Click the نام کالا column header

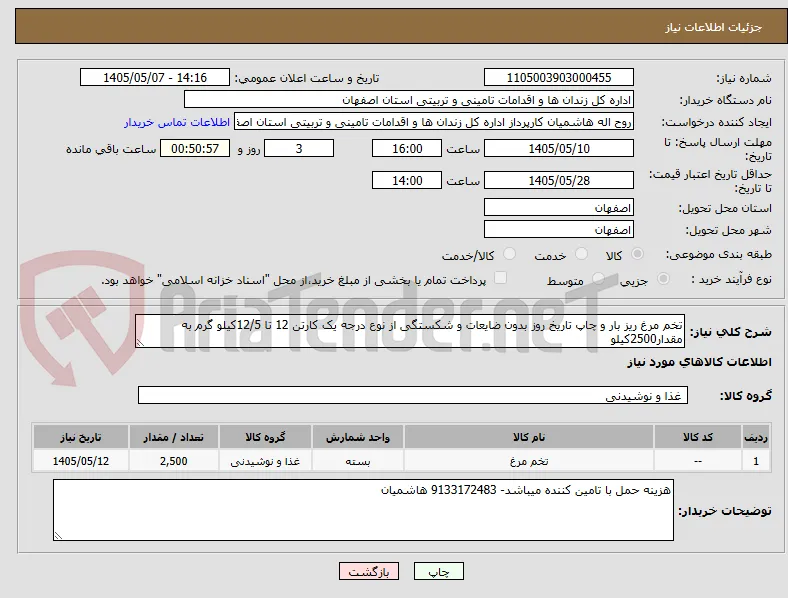[x=529, y=437]
